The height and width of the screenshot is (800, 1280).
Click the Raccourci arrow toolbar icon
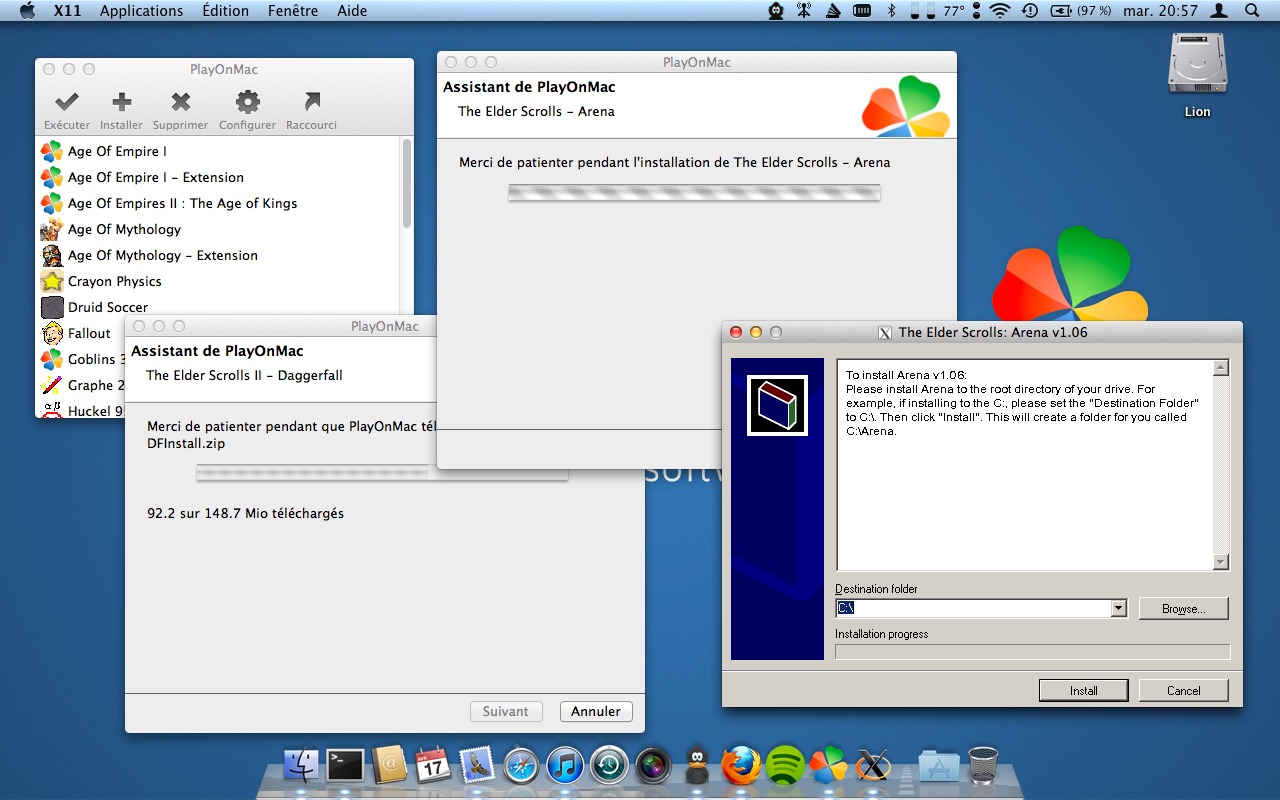click(x=311, y=102)
